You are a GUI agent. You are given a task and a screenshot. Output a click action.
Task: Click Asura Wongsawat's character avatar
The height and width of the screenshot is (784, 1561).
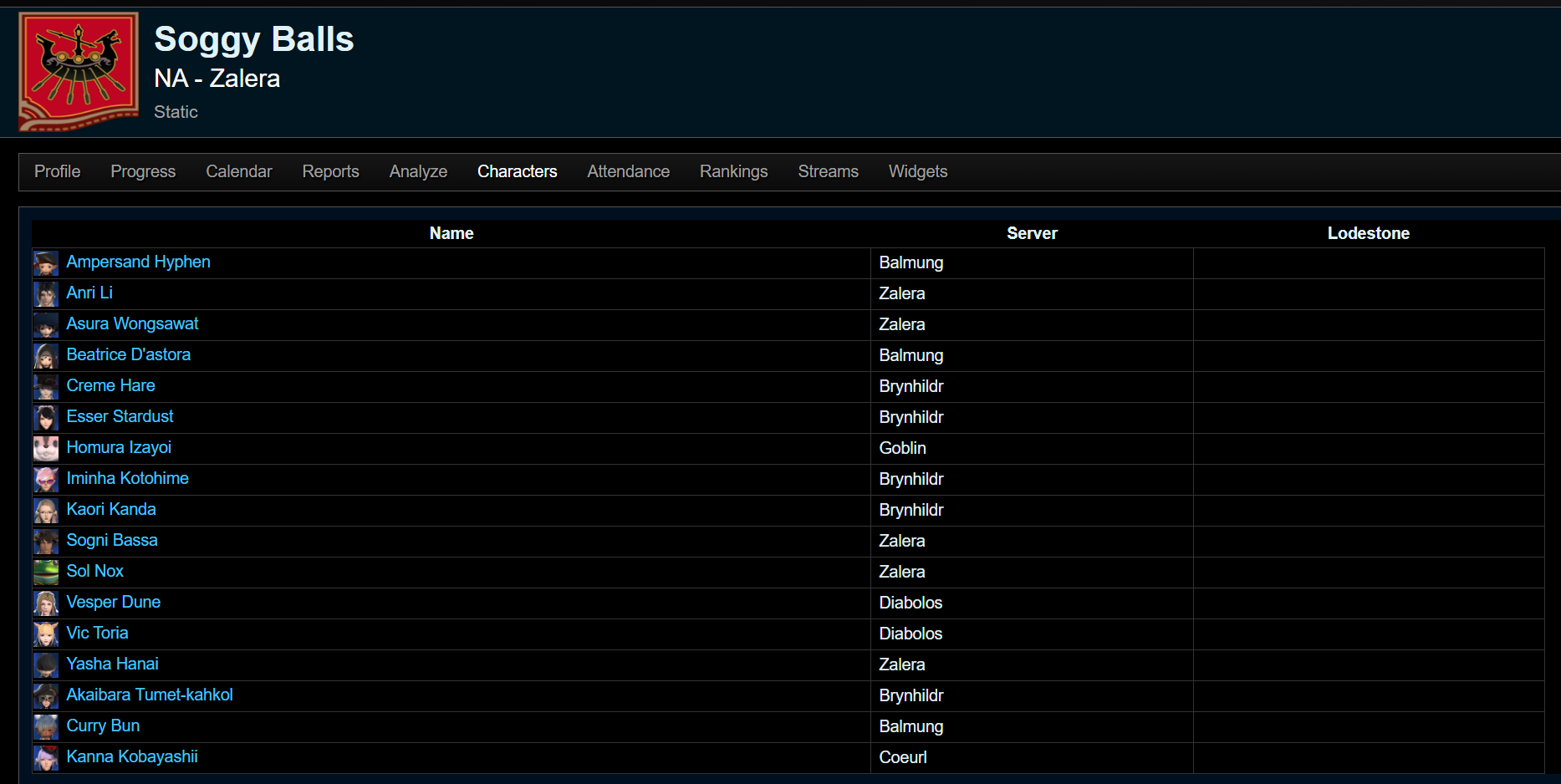click(x=46, y=325)
